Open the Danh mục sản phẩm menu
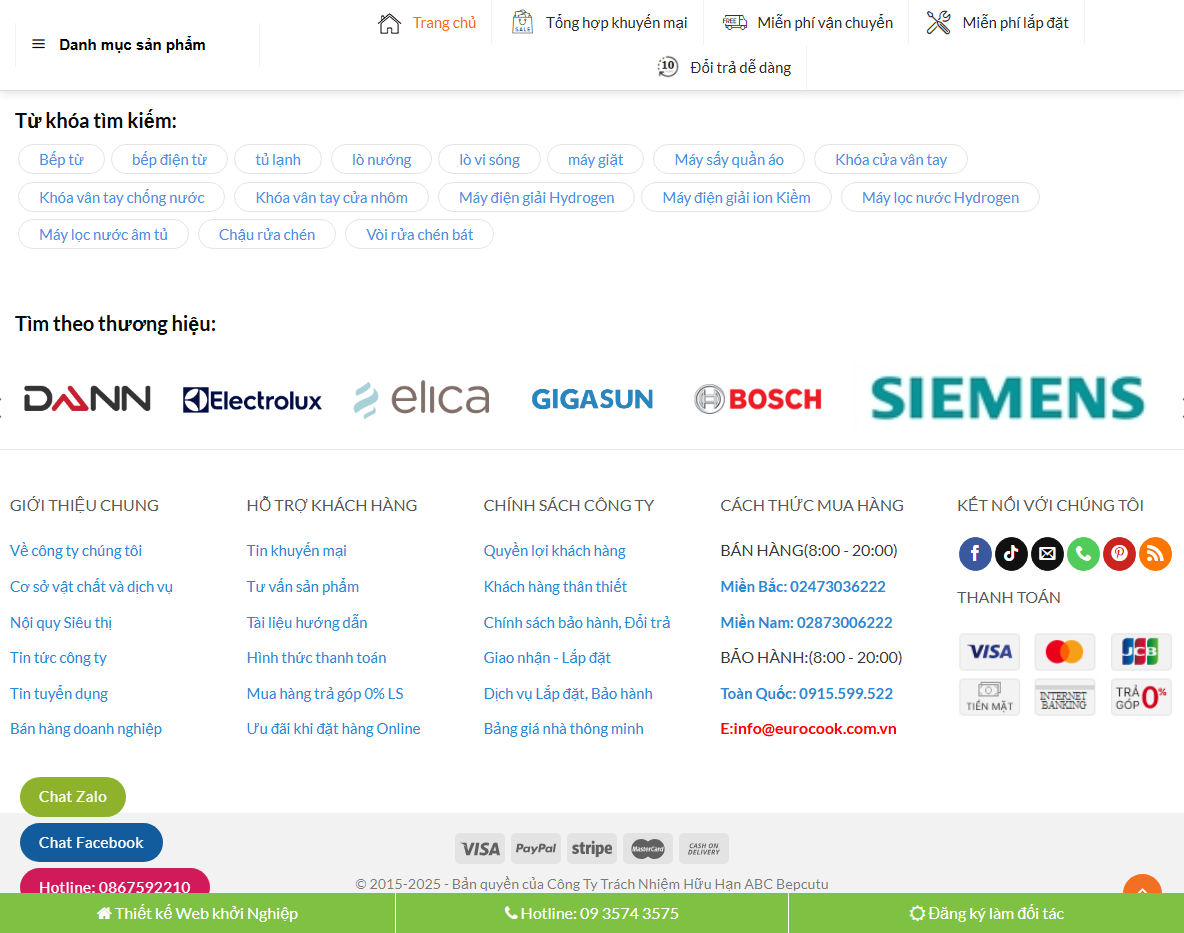This screenshot has width=1184, height=933. pos(119,45)
